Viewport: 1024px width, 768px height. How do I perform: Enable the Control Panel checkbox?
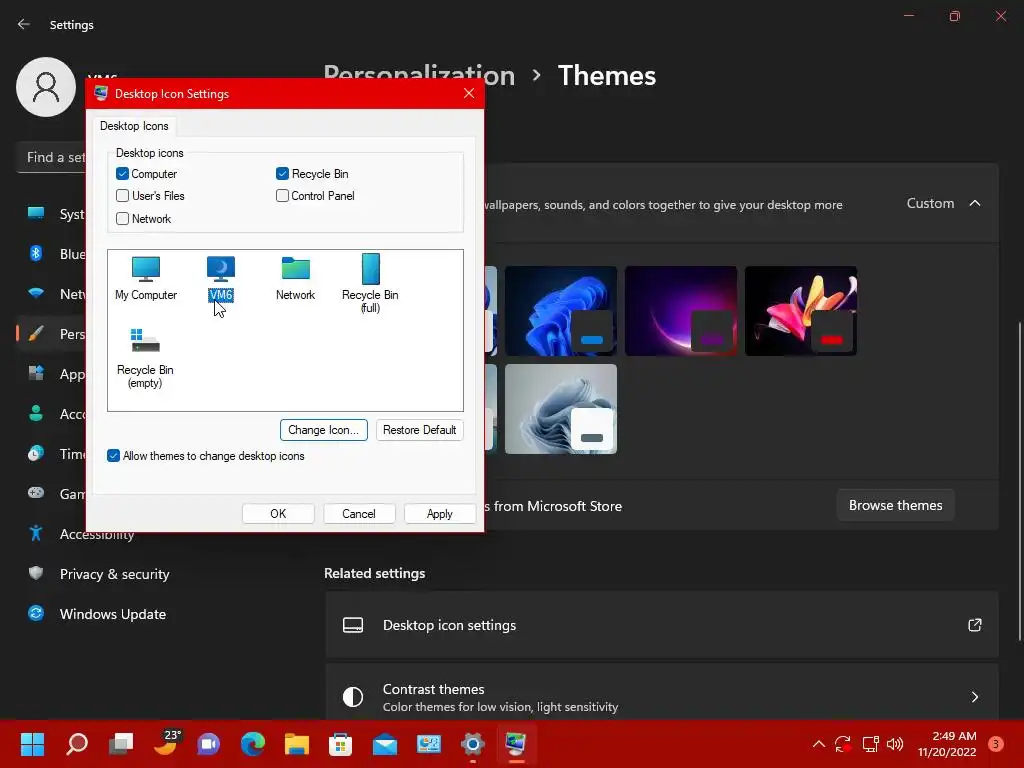coord(282,195)
